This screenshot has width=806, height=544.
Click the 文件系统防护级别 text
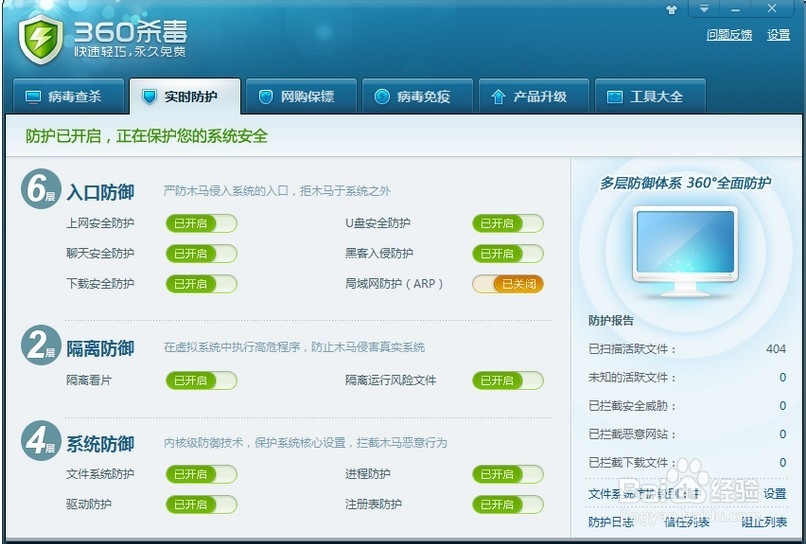point(644,494)
